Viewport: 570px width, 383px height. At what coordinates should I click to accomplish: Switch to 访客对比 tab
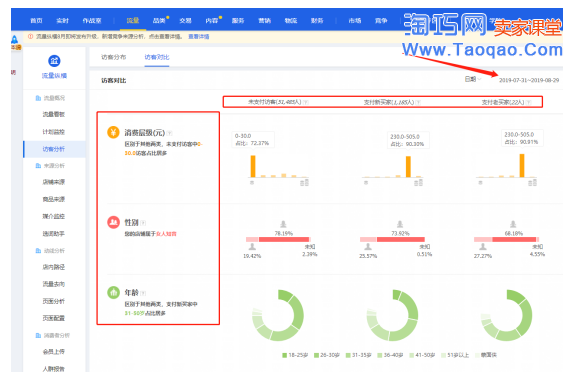point(157,57)
